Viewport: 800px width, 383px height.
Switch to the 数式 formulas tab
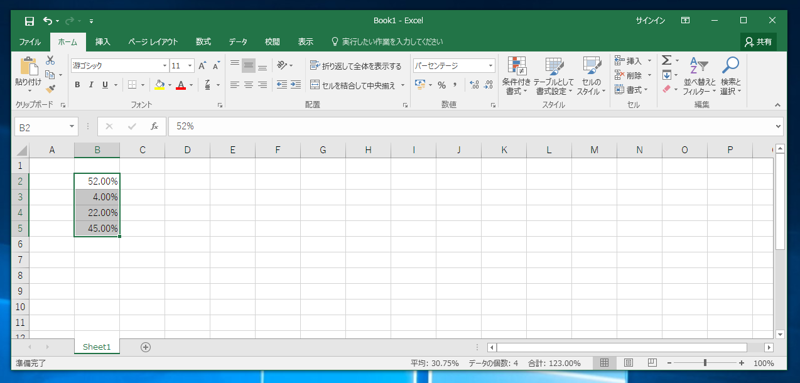tap(204, 42)
